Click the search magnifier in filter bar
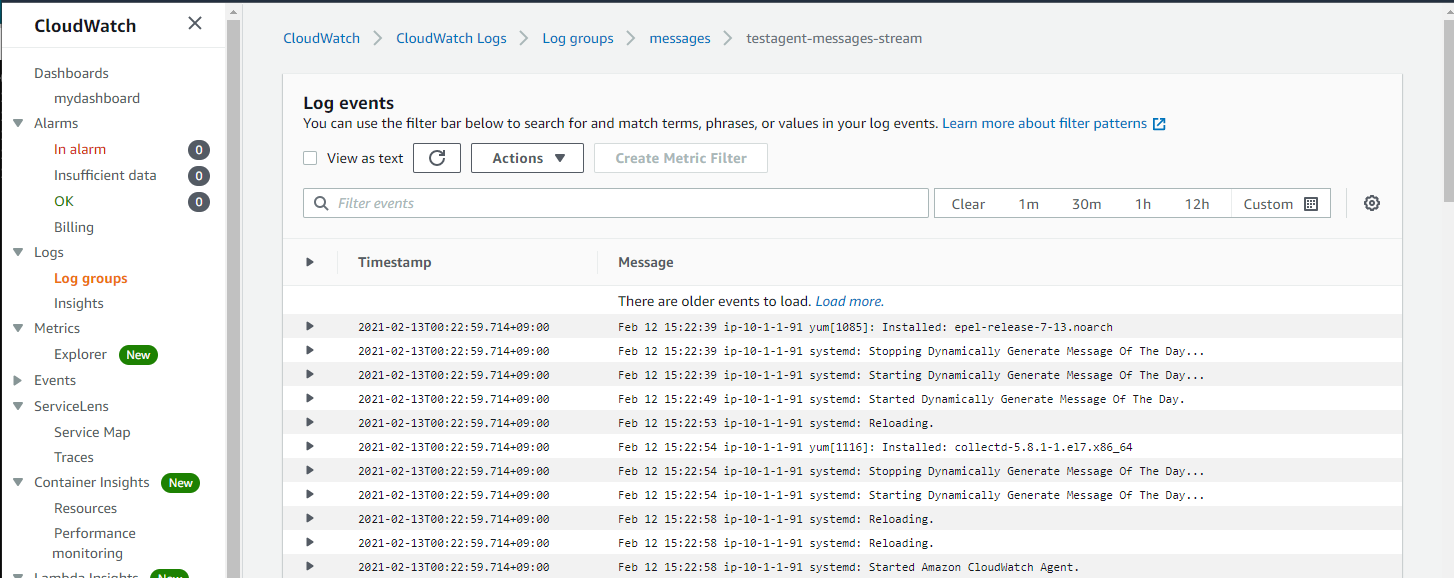 pyautogui.click(x=320, y=203)
